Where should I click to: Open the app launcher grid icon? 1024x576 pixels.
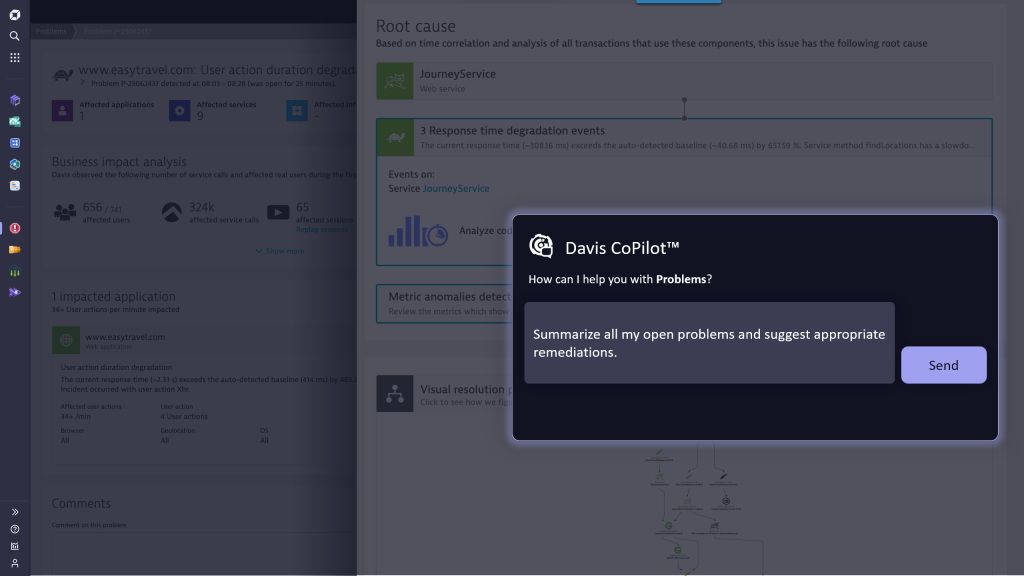14,57
